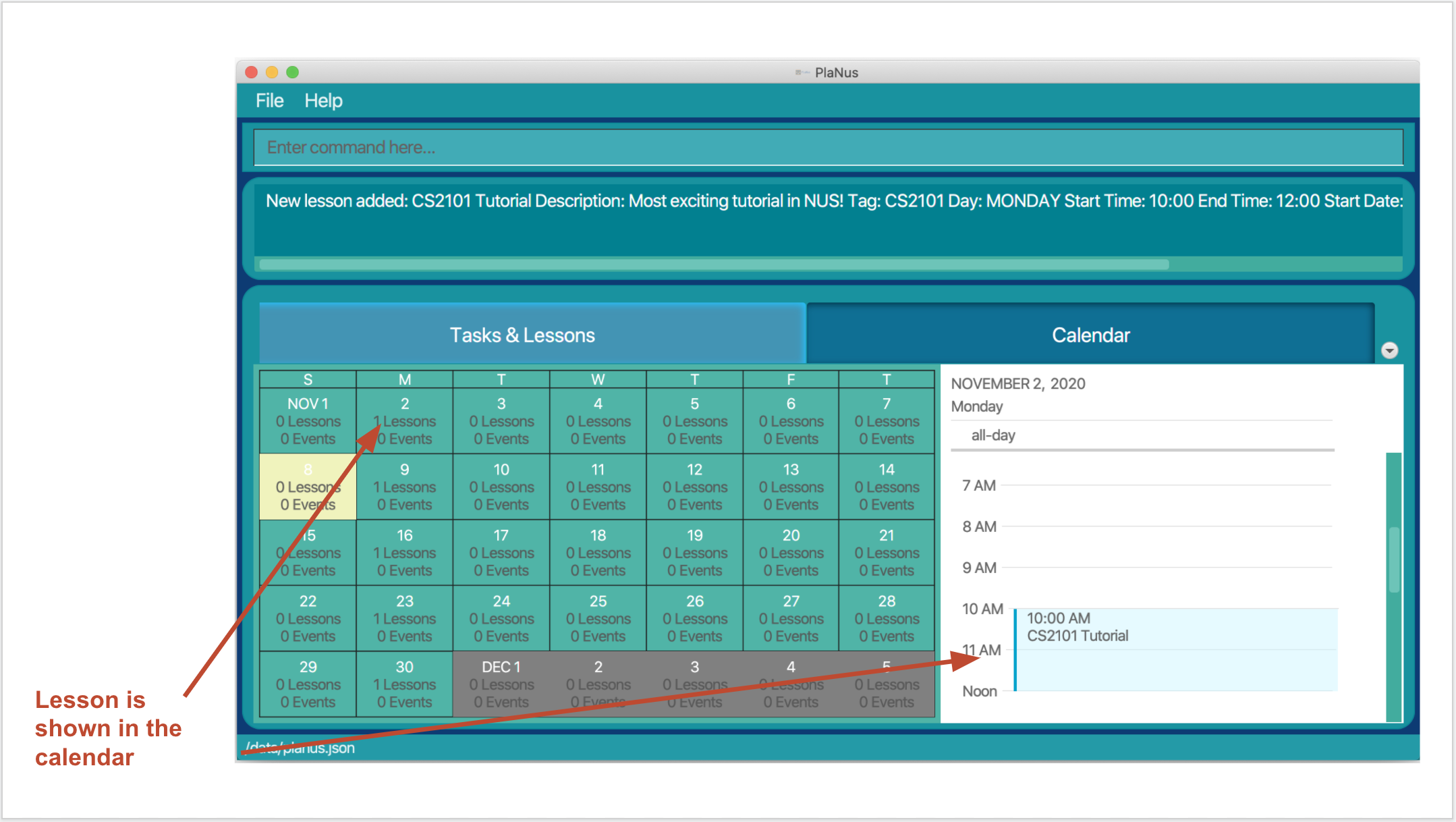Select November 19 calendar cell
This screenshot has width=1456, height=822.
(694, 553)
